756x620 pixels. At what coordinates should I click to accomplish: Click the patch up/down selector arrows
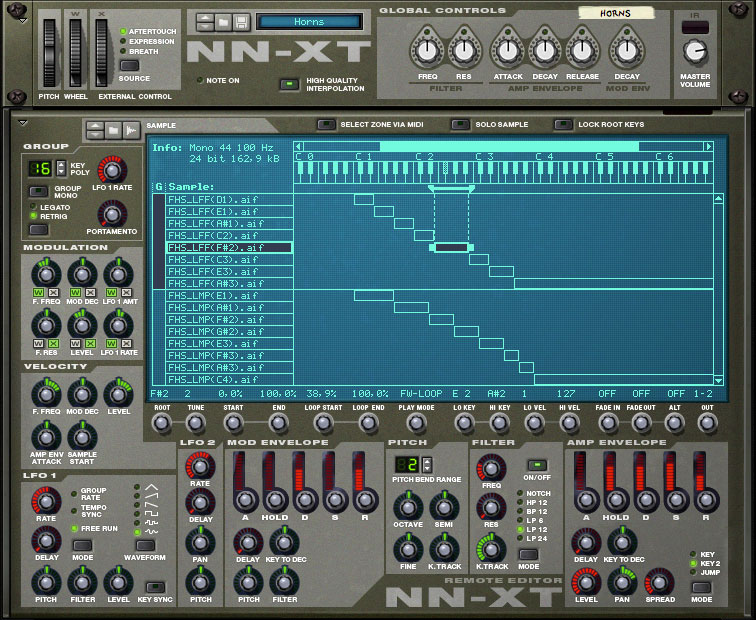205,22
